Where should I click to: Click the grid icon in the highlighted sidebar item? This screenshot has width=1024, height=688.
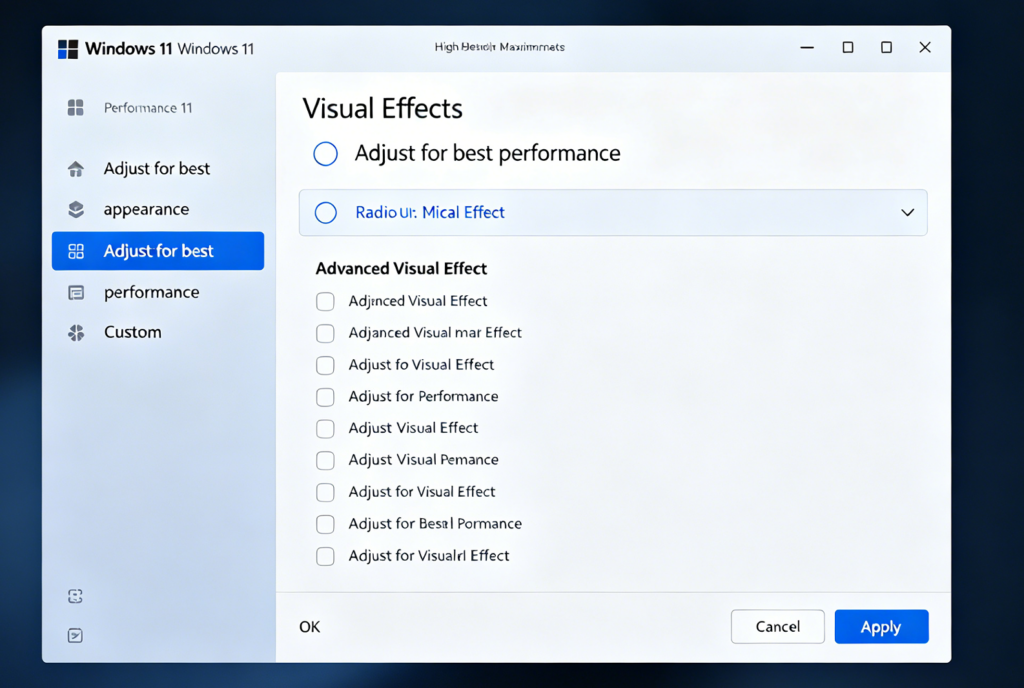[76, 251]
